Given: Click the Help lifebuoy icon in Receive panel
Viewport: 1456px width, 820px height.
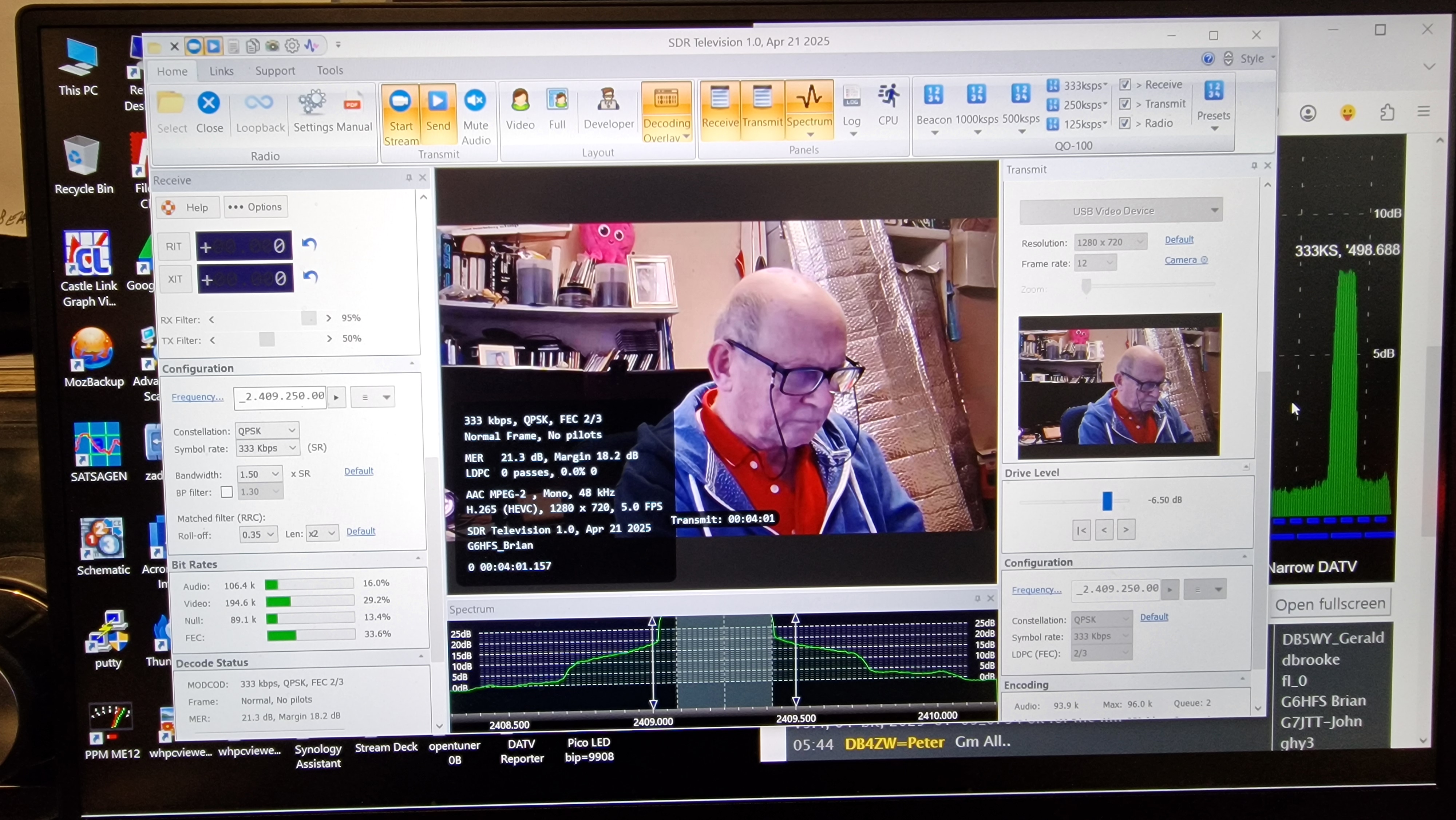Looking at the screenshot, I should (168, 208).
